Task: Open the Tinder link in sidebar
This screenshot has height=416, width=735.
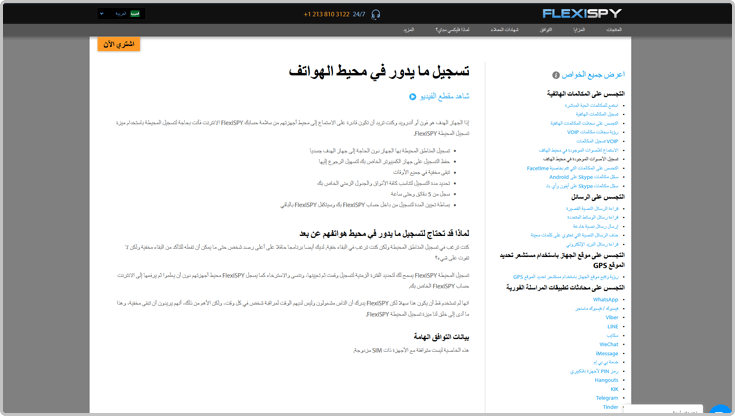Action: point(610,407)
